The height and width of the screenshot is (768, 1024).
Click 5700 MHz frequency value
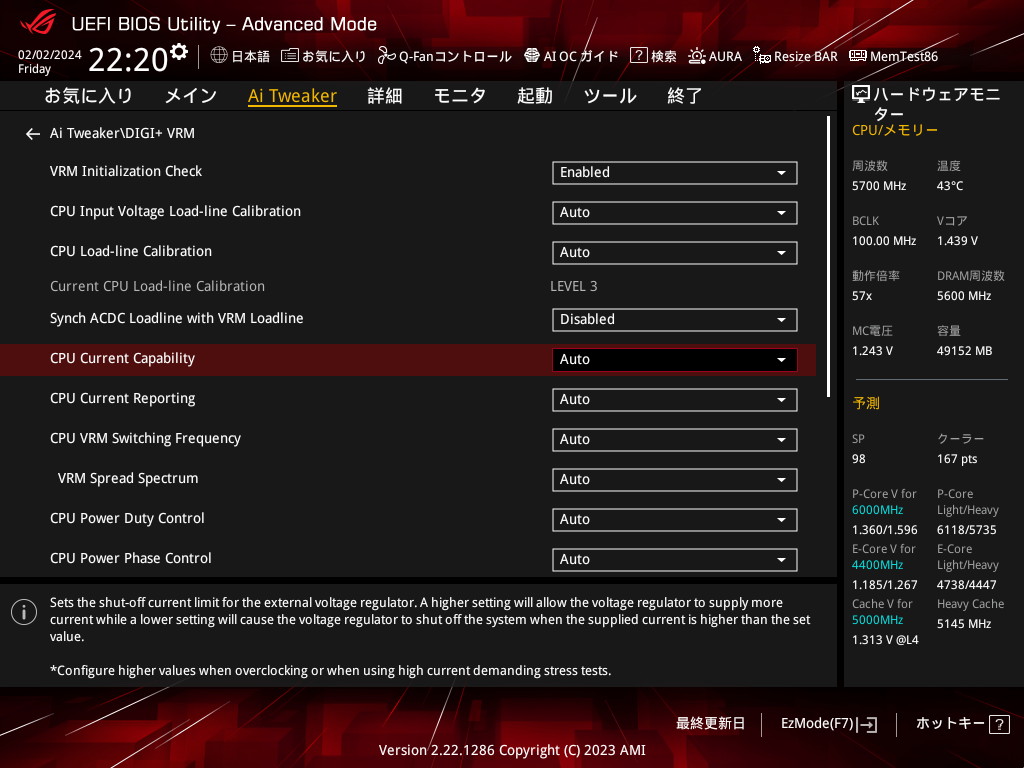coord(879,186)
